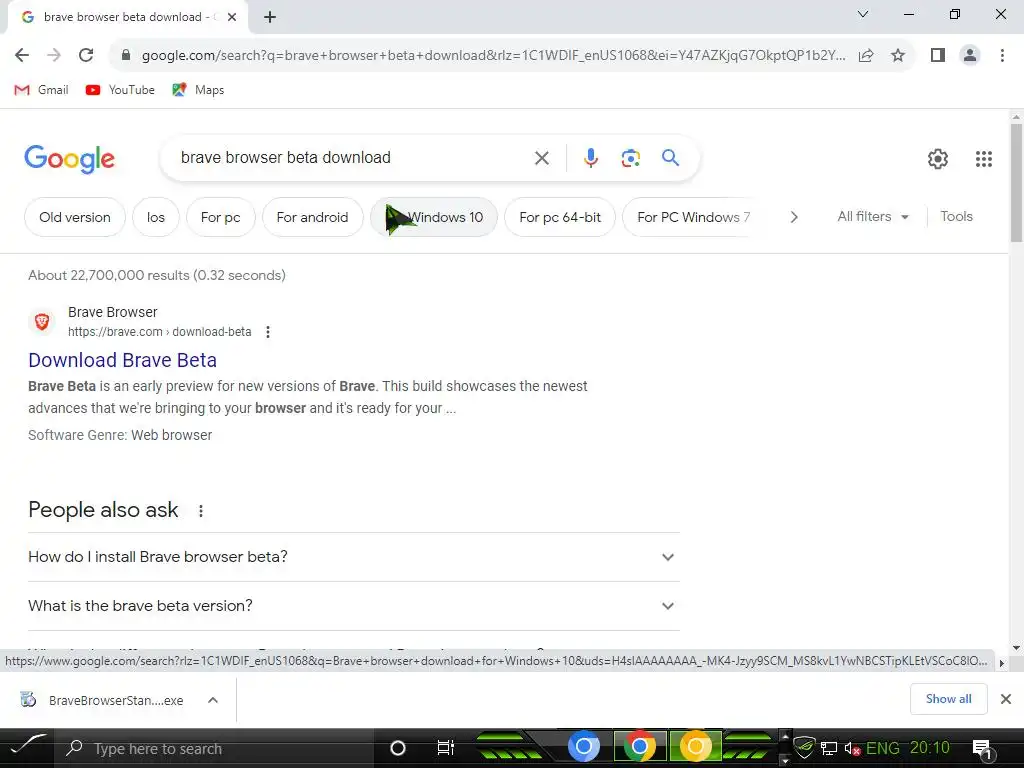Click the forward navigation arrow
The image size is (1024, 768).
pyautogui.click(x=54, y=56)
